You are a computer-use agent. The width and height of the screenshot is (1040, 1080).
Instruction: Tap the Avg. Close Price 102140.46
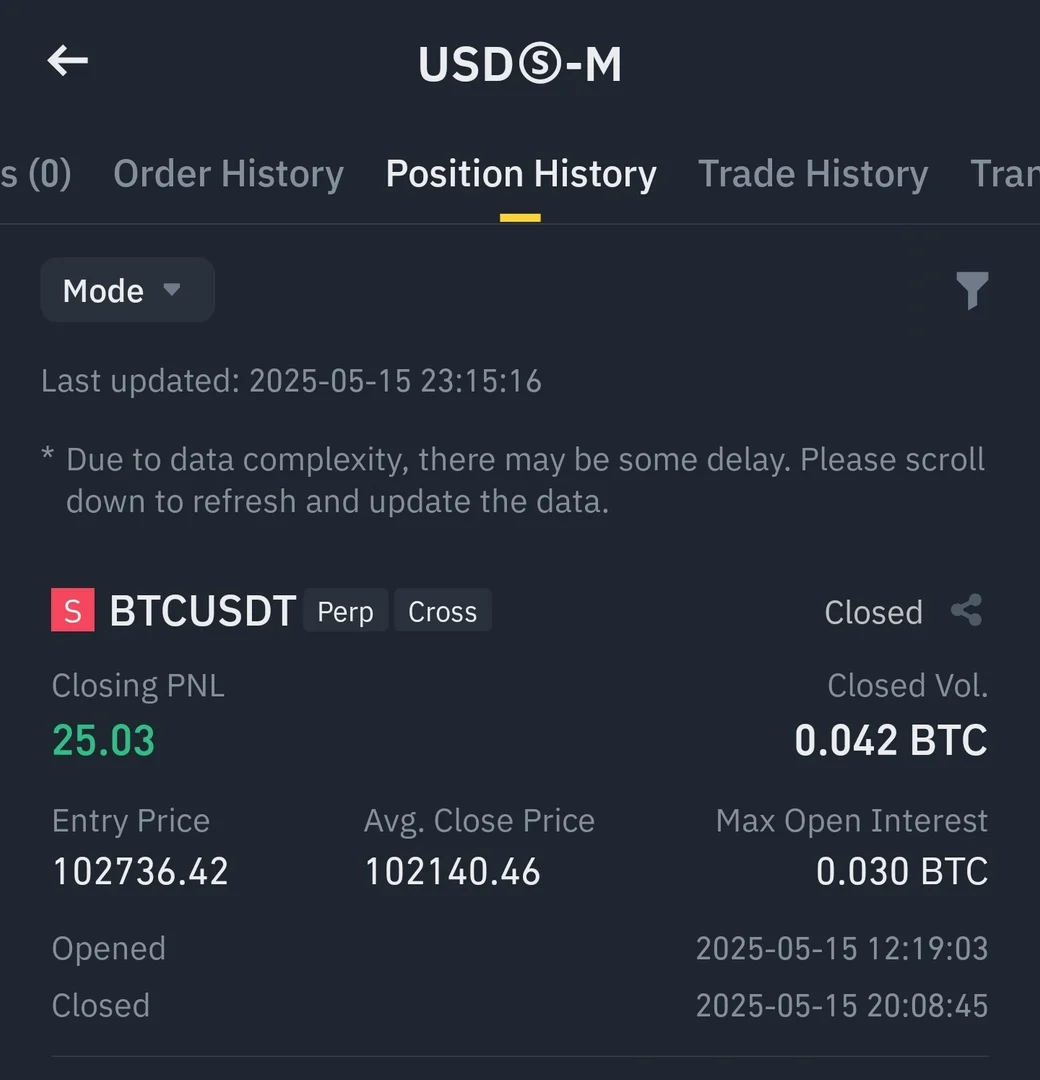[x=452, y=872]
